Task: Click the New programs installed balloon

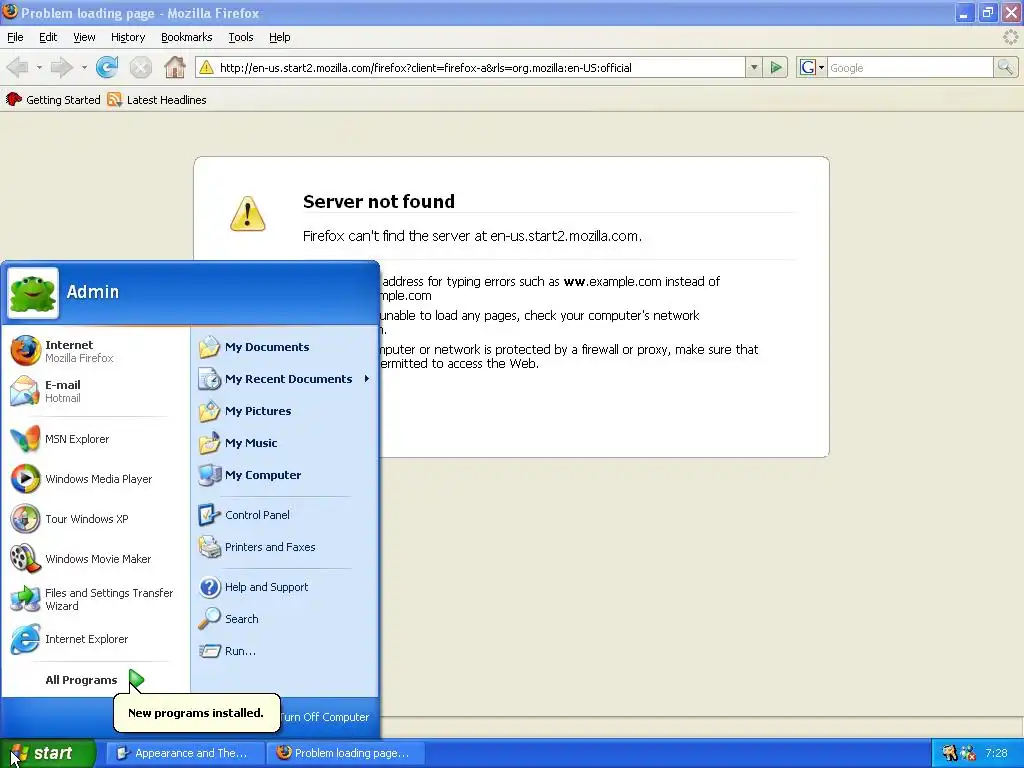Action: tap(197, 712)
